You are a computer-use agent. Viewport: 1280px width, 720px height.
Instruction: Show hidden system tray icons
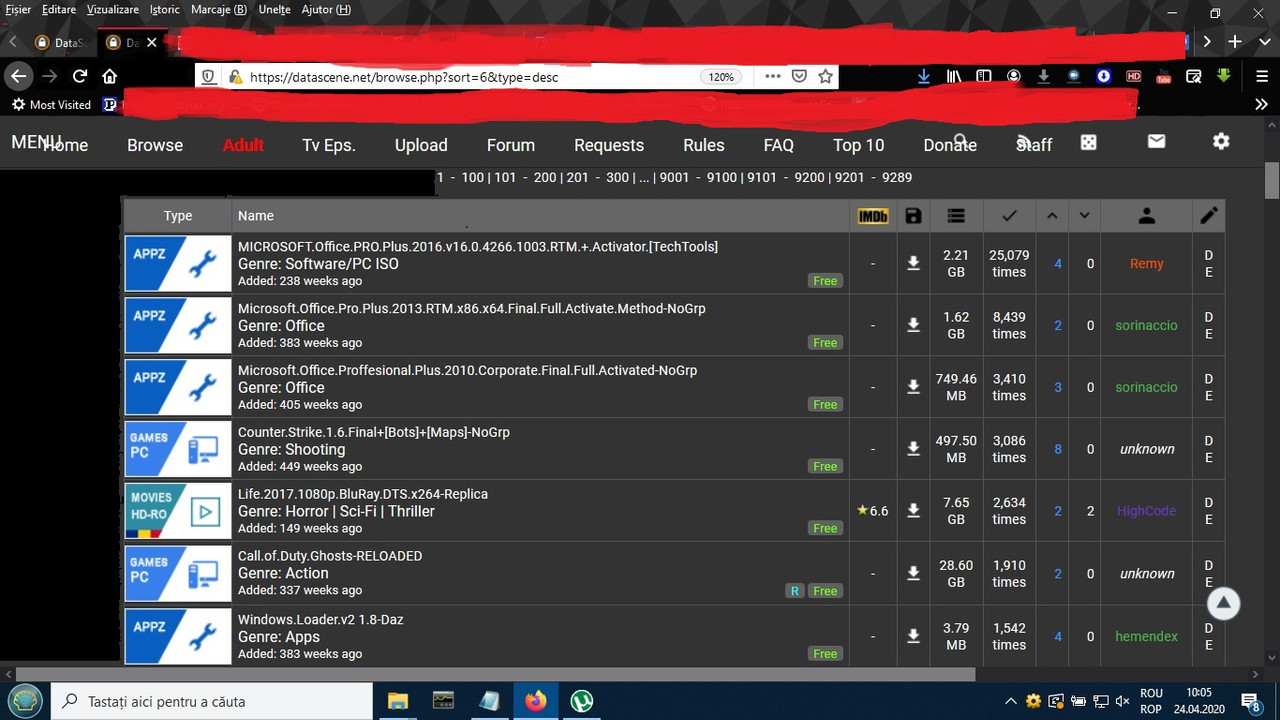click(x=1011, y=701)
